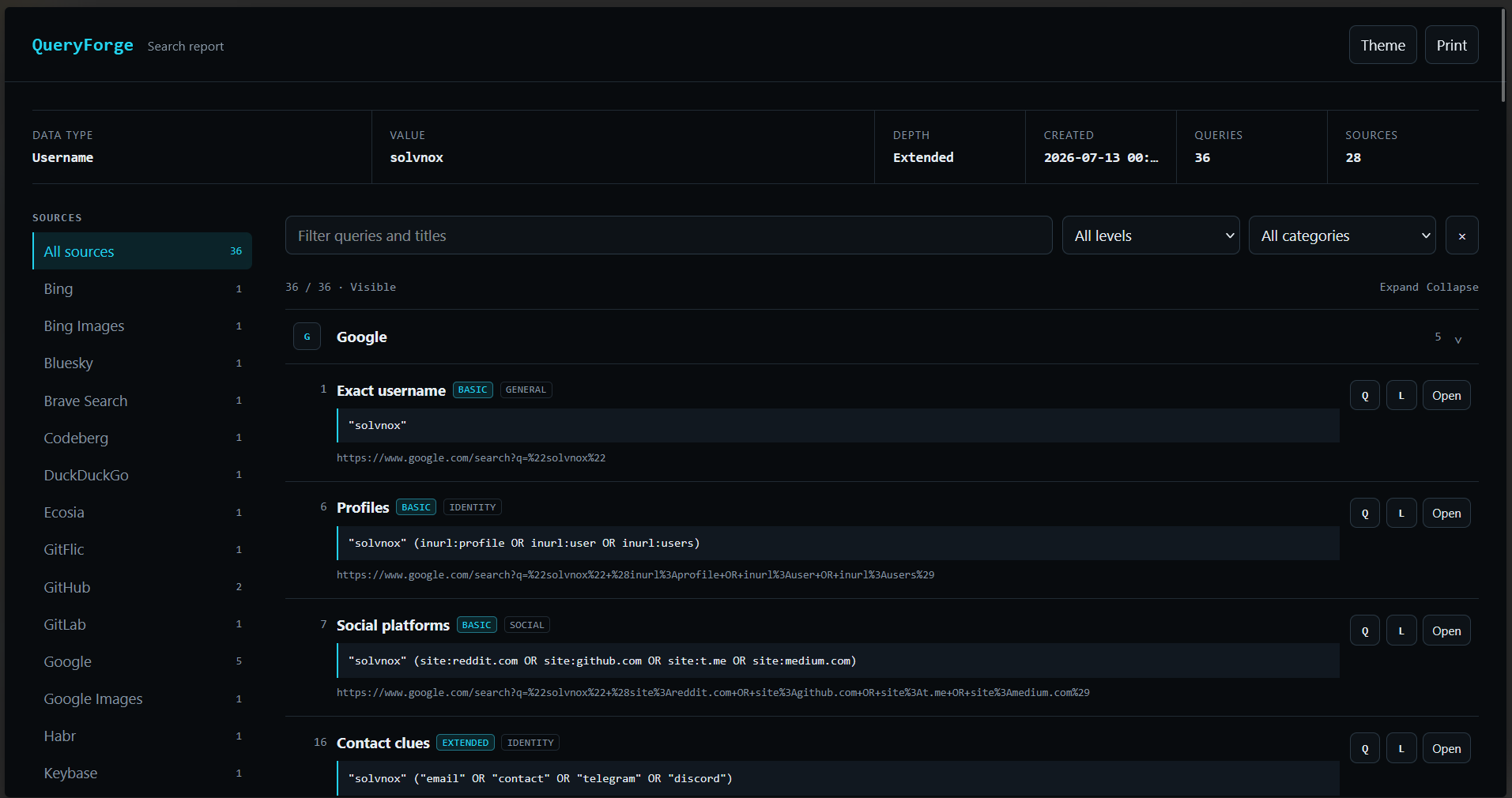
Task: Click the Google group header title
Action: [x=362, y=337]
